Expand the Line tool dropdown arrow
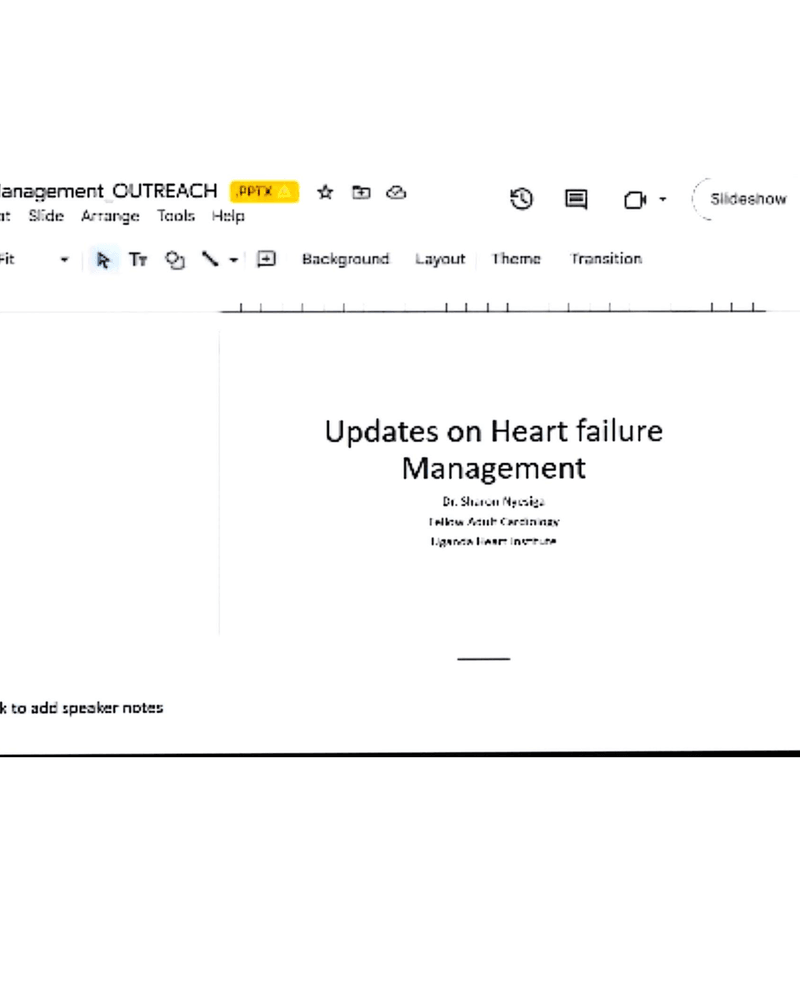The width and height of the screenshot is (800, 1000). click(x=233, y=260)
